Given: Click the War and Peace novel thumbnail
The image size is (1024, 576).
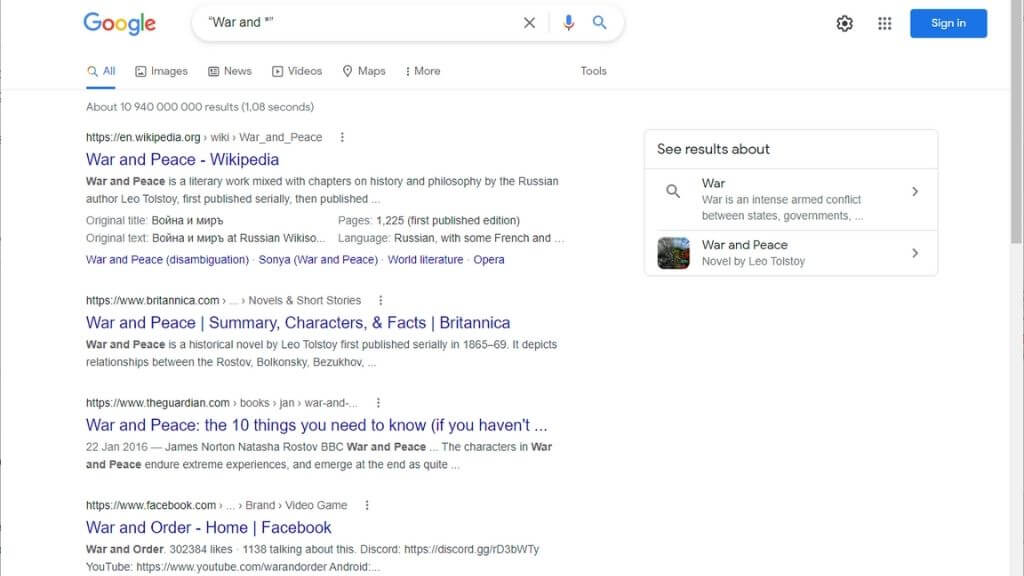Looking at the screenshot, I should coord(673,253).
